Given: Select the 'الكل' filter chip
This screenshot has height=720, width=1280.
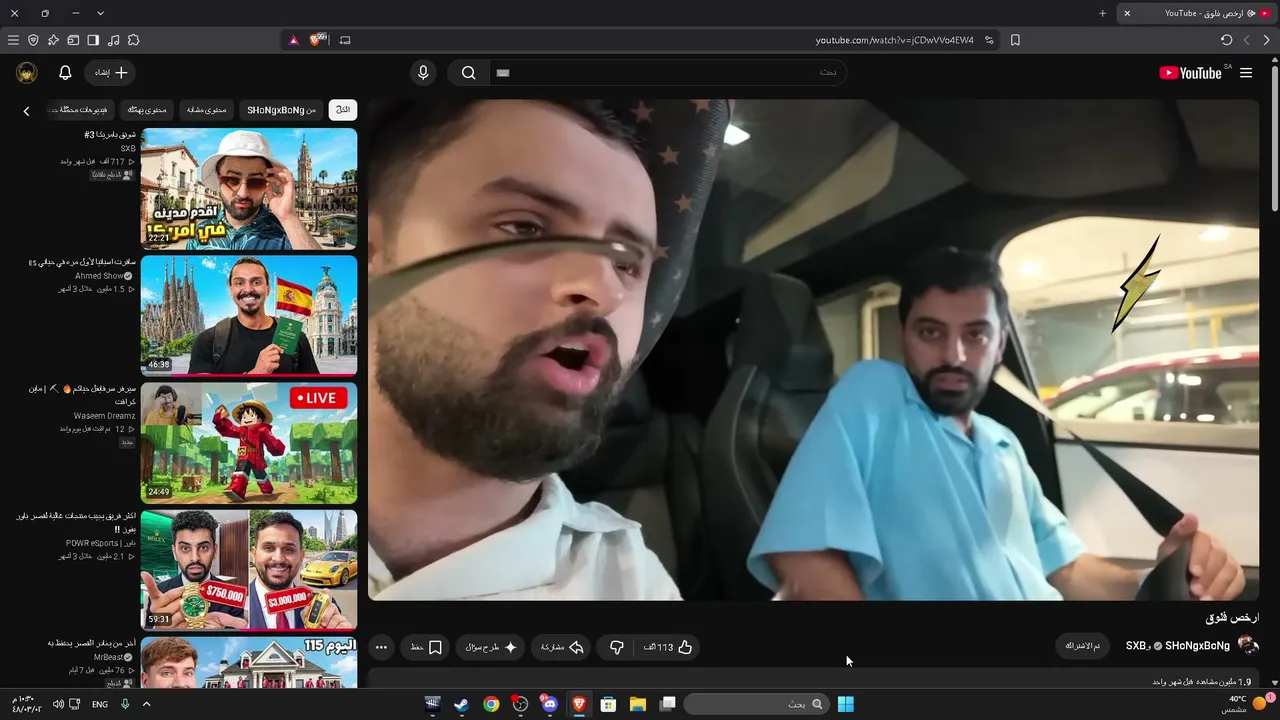Looking at the screenshot, I should (x=343, y=110).
